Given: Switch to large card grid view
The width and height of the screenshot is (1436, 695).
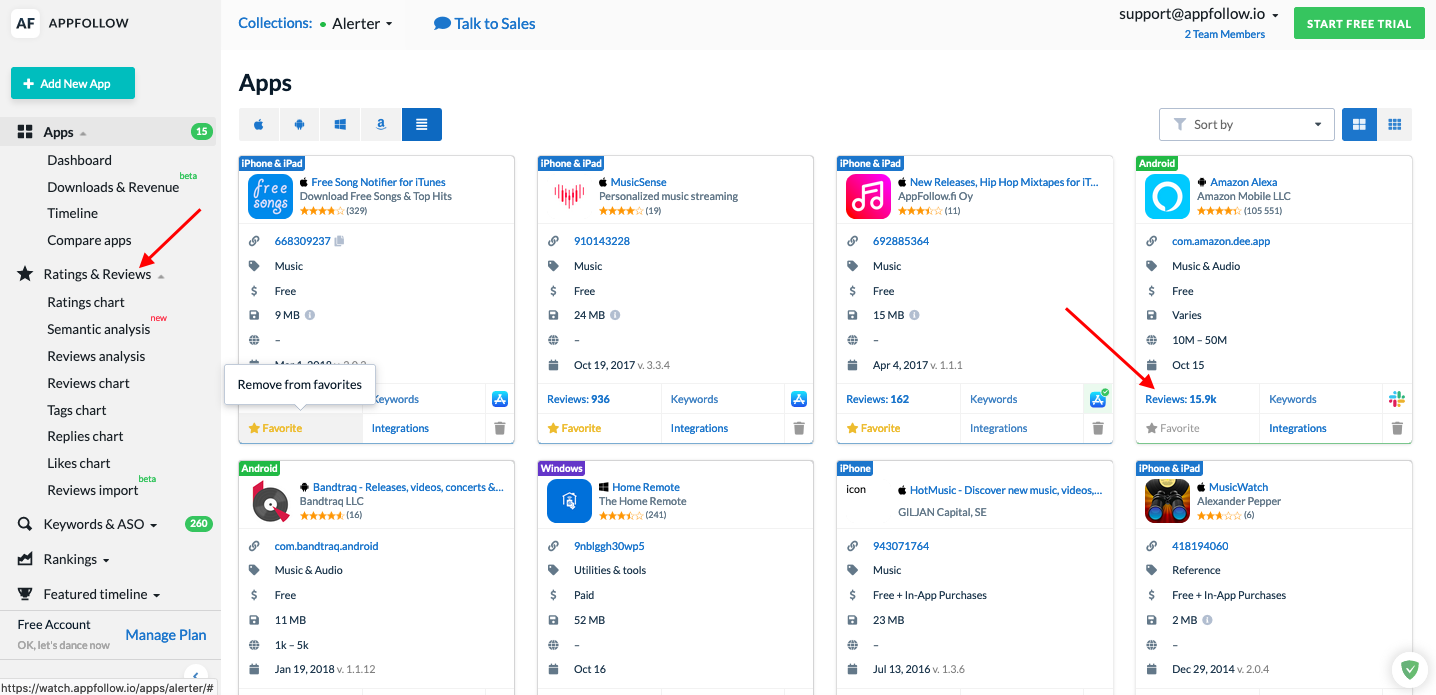Looking at the screenshot, I should point(1359,124).
